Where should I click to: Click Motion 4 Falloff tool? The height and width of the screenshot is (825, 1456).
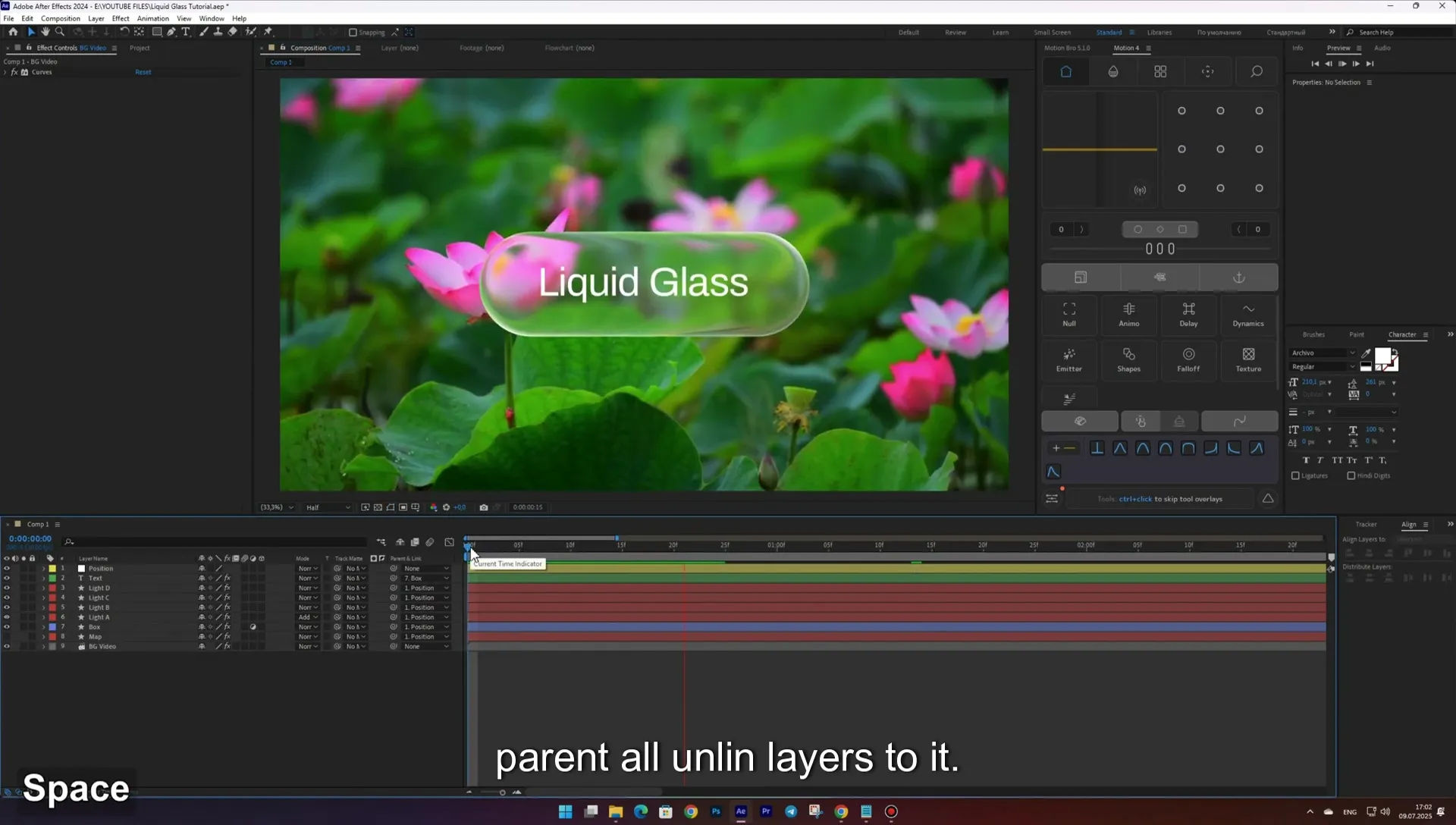[1188, 359]
